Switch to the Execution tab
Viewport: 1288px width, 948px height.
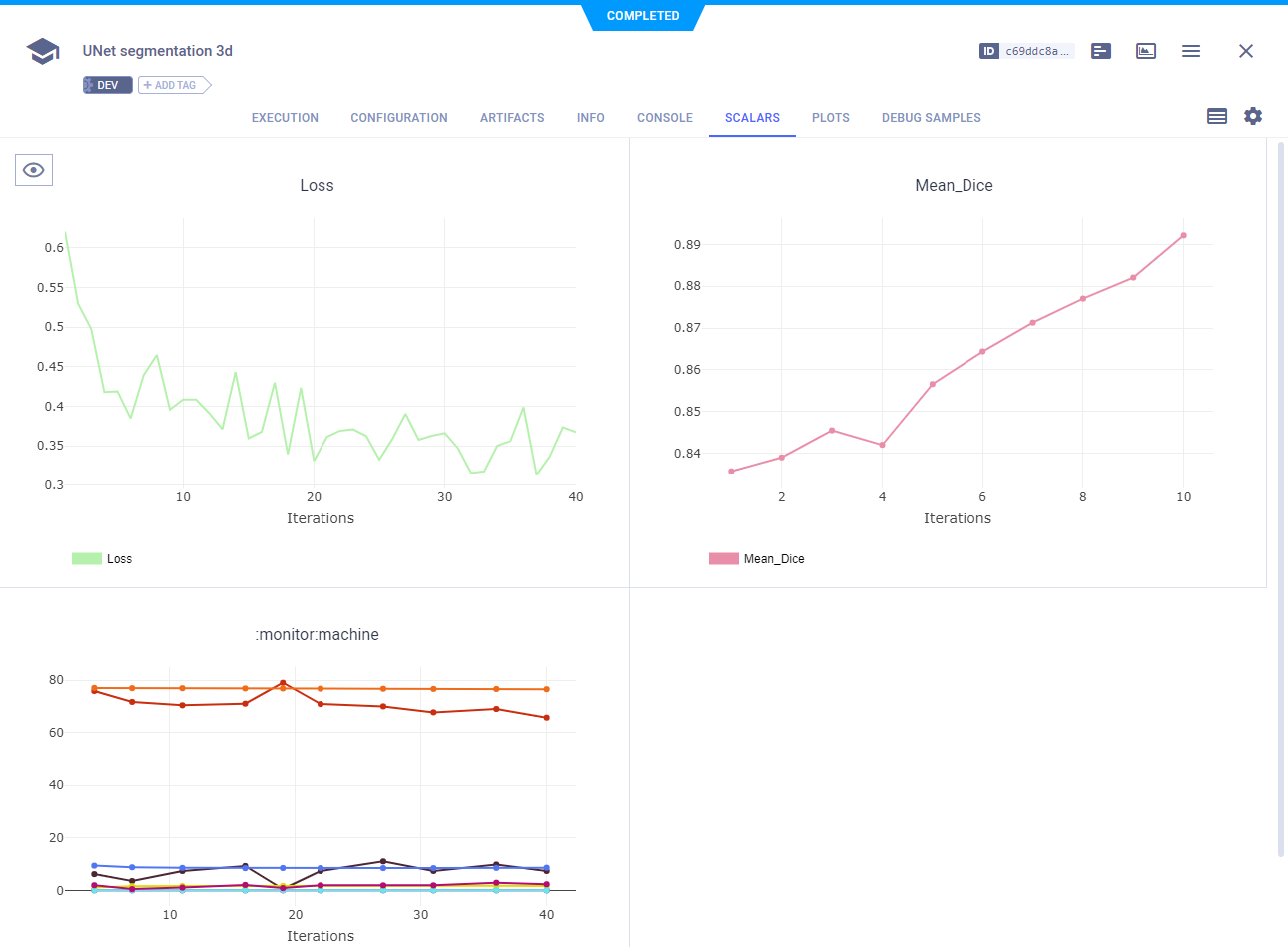(x=285, y=118)
